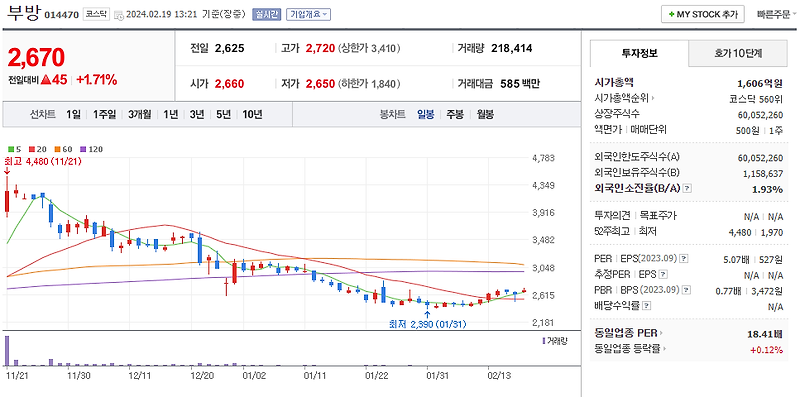Click the large volume bar at 11/21
This screenshot has width=800, height=397.
pyautogui.click(x=7, y=351)
